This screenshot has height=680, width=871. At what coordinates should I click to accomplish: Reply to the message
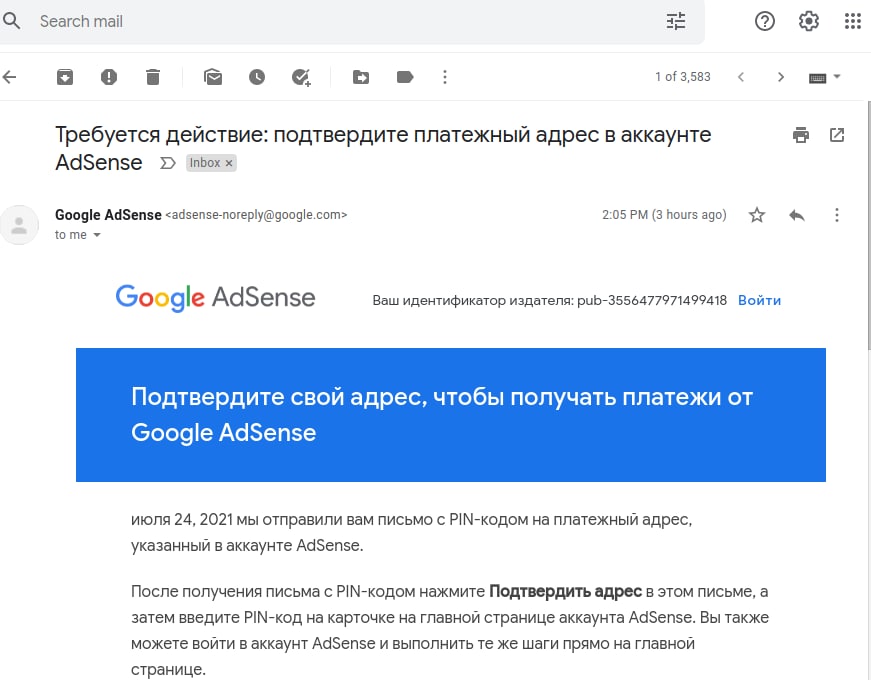pyautogui.click(x=797, y=214)
